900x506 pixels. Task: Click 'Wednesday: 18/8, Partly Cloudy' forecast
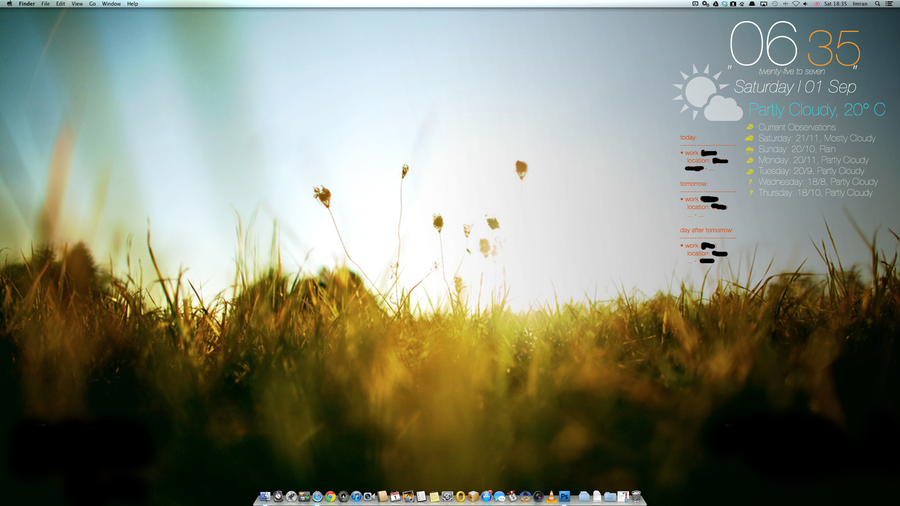coord(818,182)
